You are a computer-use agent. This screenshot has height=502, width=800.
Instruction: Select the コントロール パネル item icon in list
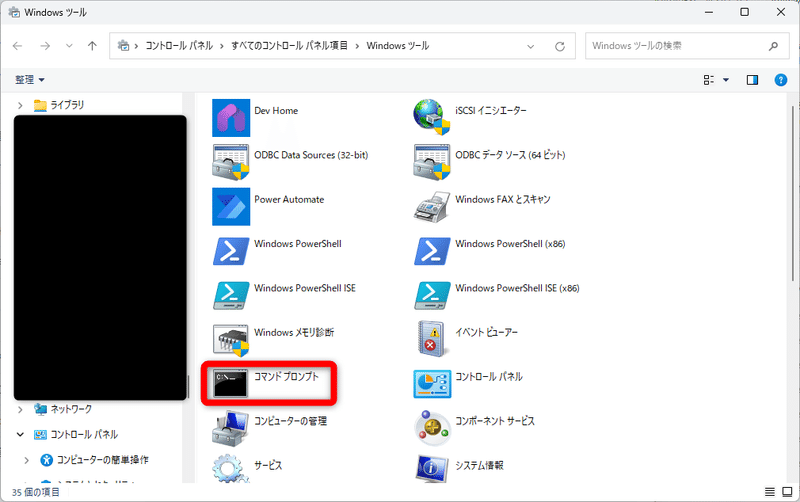[432, 384]
